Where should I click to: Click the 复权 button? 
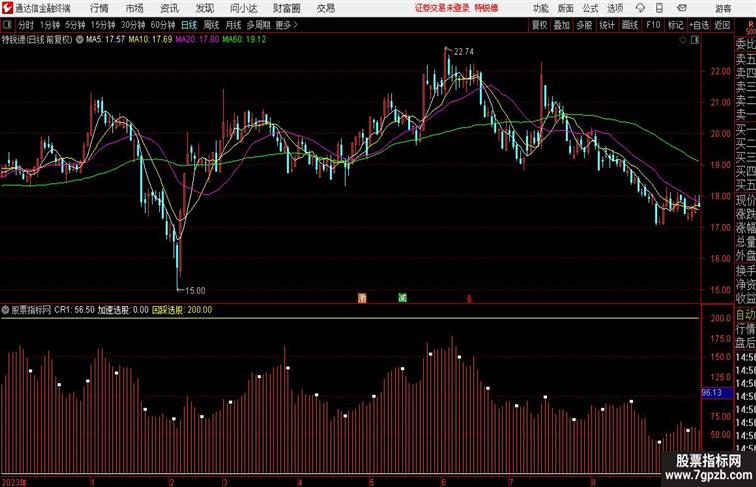(539, 25)
